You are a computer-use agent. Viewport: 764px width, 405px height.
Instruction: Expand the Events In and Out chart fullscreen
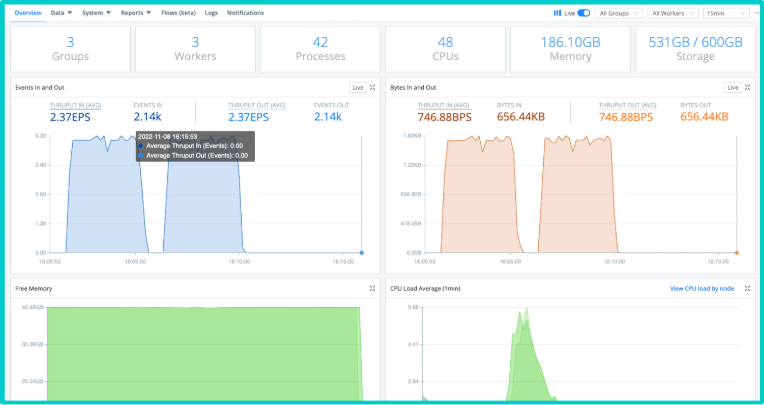tap(372, 88)
